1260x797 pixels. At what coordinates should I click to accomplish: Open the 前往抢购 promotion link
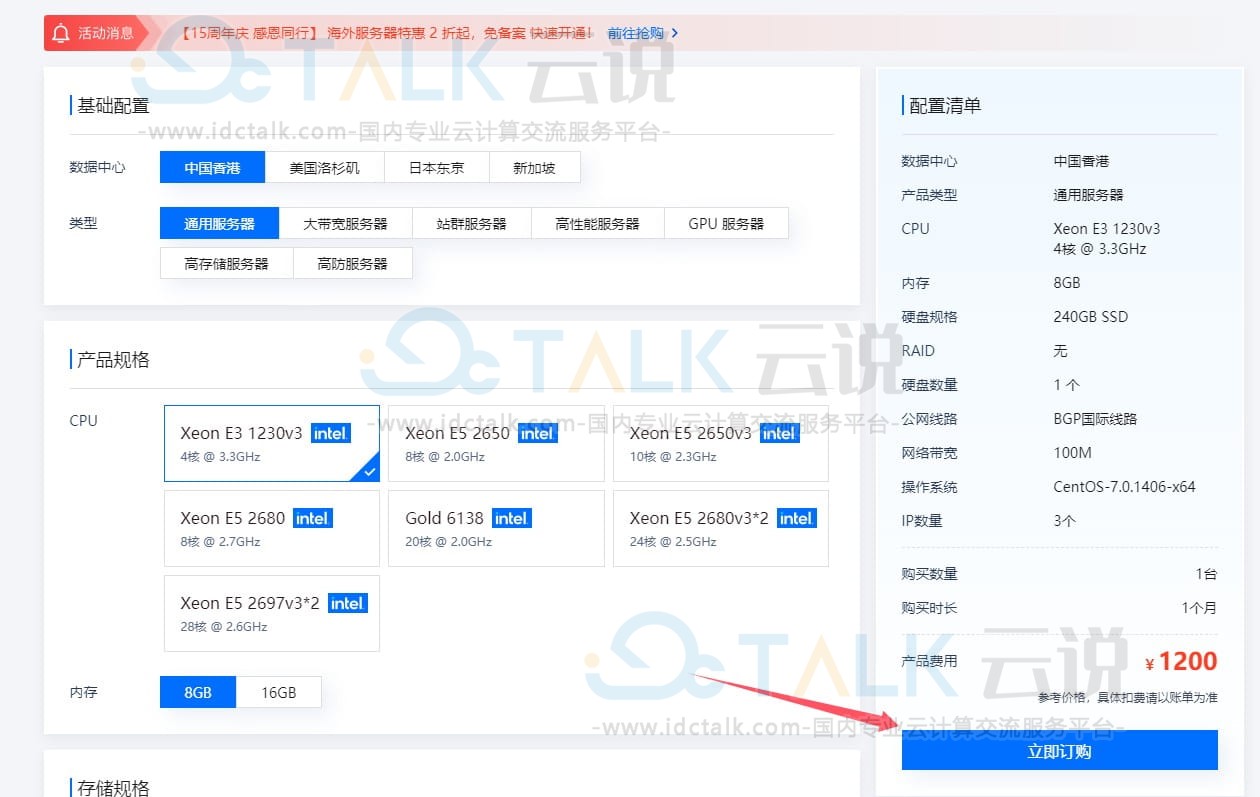636,33
